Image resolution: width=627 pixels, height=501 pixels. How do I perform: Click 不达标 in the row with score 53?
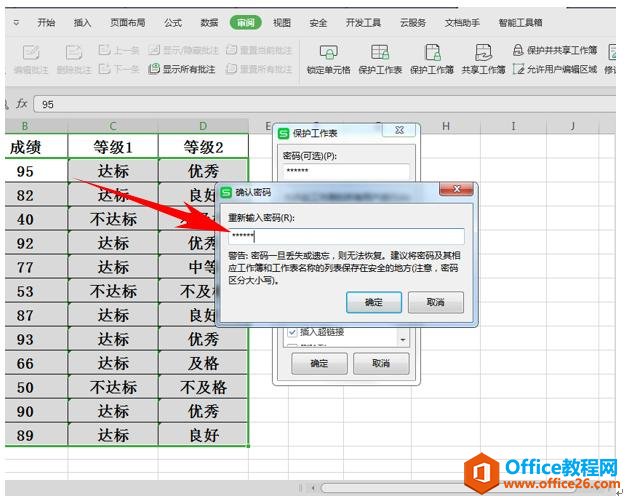point(113,291)
